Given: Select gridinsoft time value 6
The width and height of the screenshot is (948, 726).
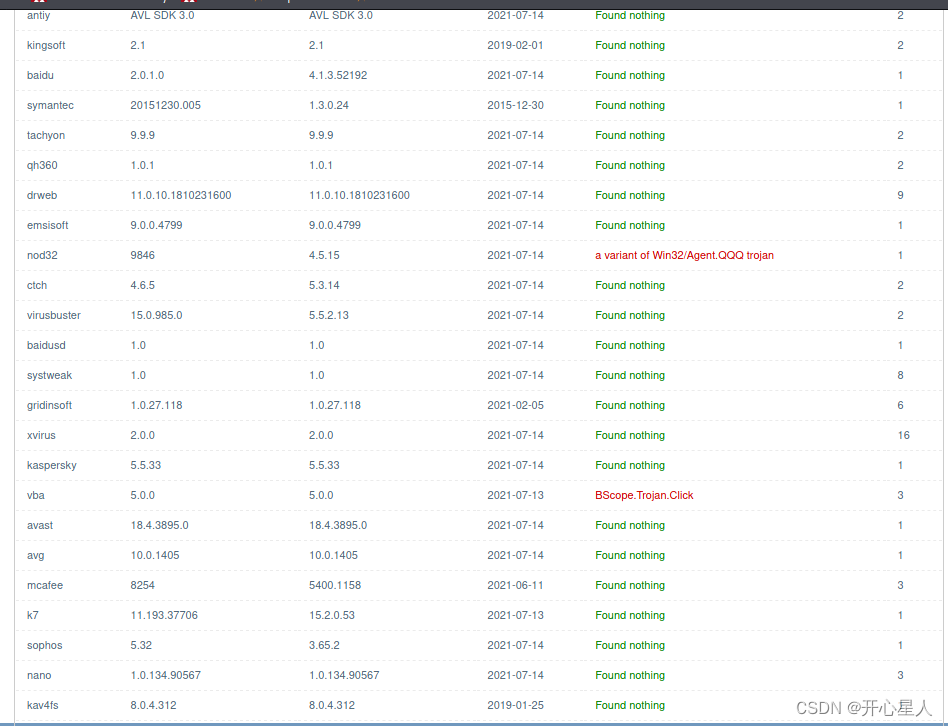Looking at the screenshot, I should point(900,406).
